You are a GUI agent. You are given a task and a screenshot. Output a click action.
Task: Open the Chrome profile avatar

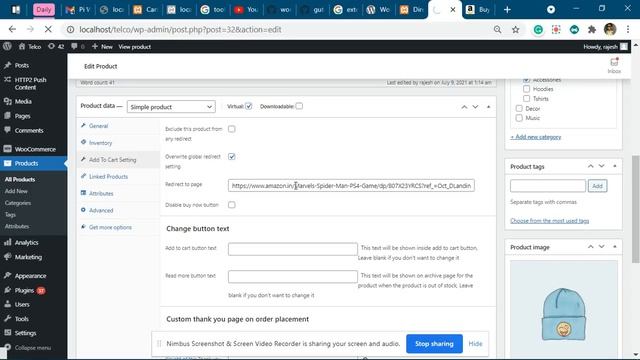(x=610, y=29)
